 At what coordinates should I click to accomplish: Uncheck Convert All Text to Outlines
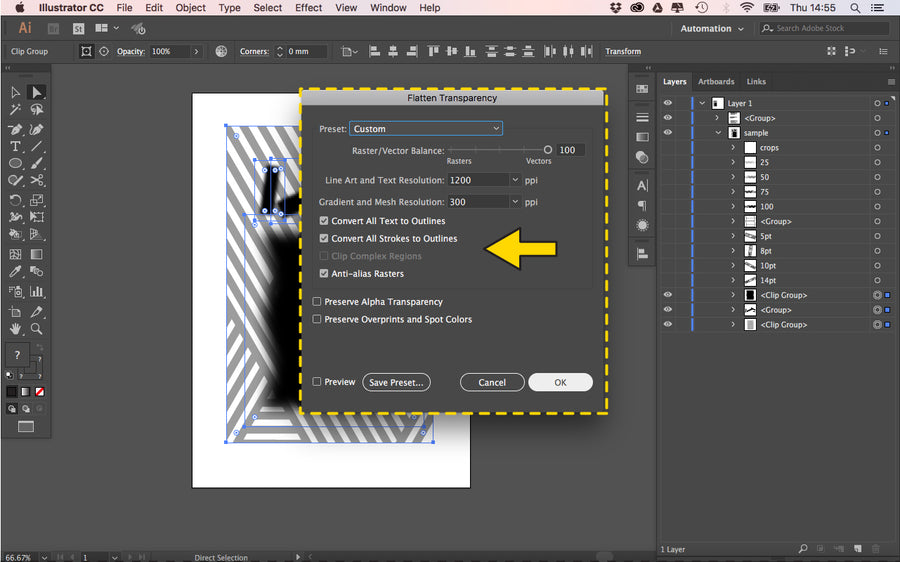[x=324, y=221]
